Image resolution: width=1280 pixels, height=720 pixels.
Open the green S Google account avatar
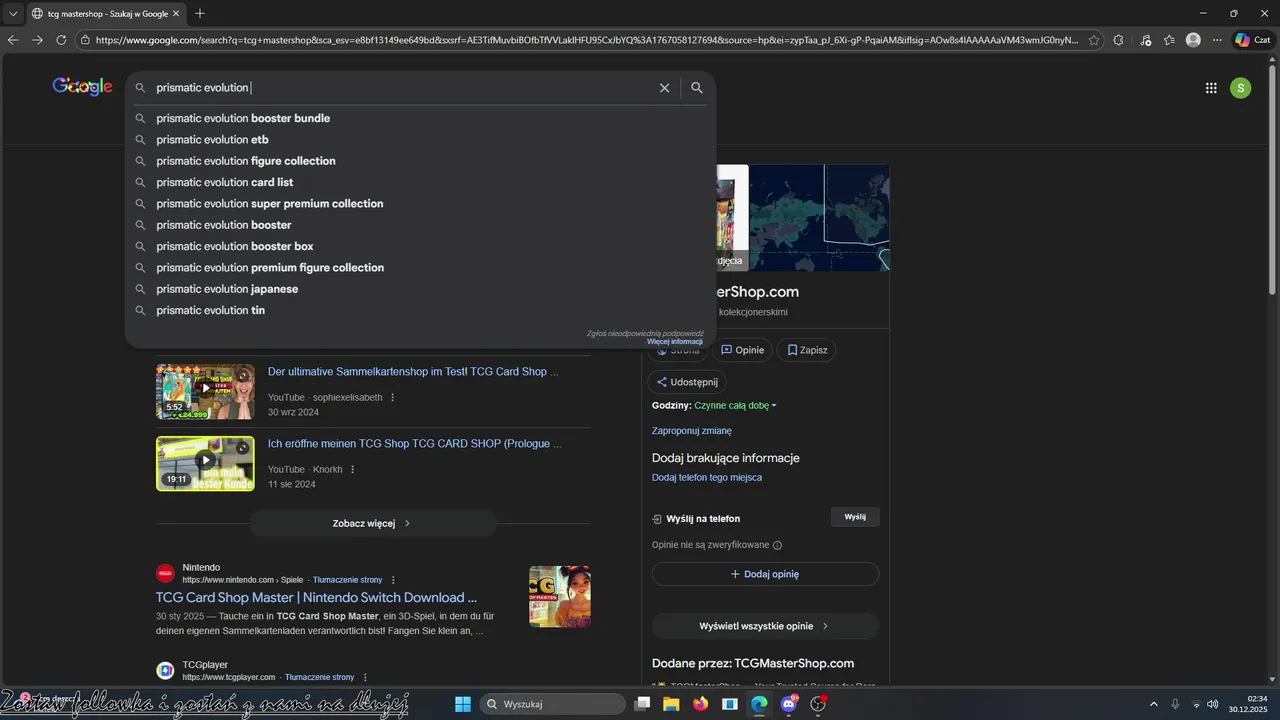click(x=1240, y=88)
